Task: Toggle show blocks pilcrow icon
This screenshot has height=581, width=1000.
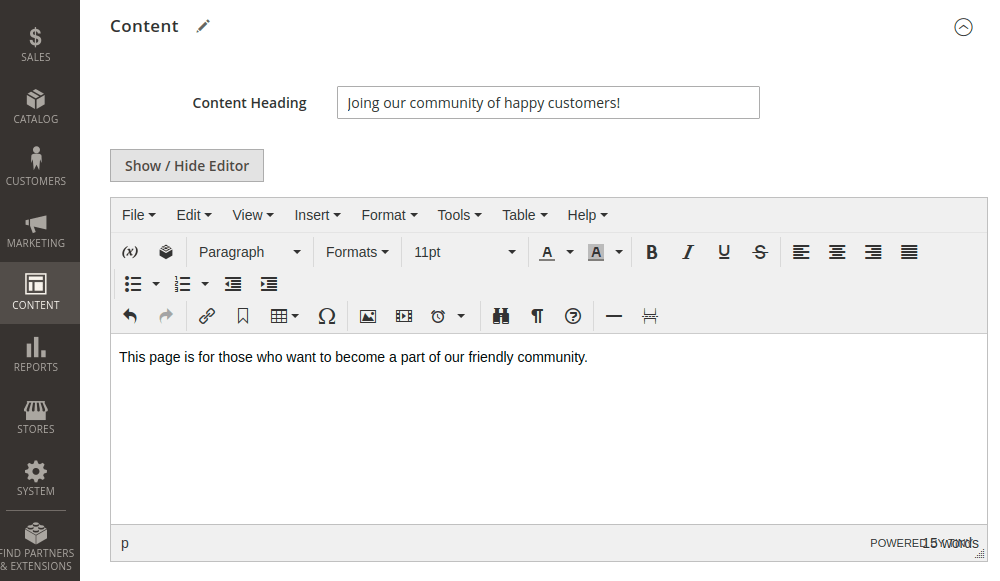Action: pyautogui.click(x=537, y=316)
